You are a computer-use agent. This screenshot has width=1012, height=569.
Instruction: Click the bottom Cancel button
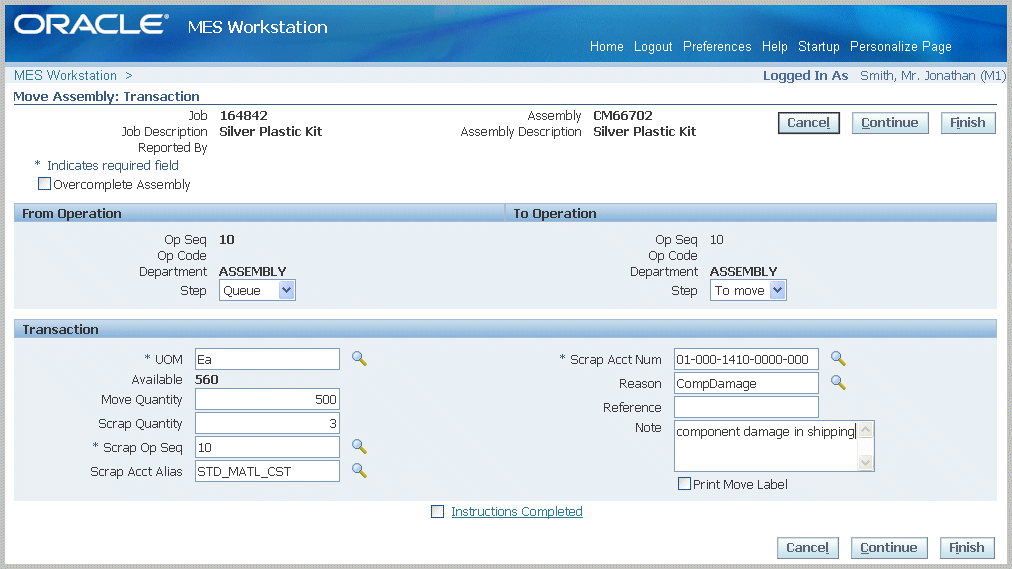[807, 548]
